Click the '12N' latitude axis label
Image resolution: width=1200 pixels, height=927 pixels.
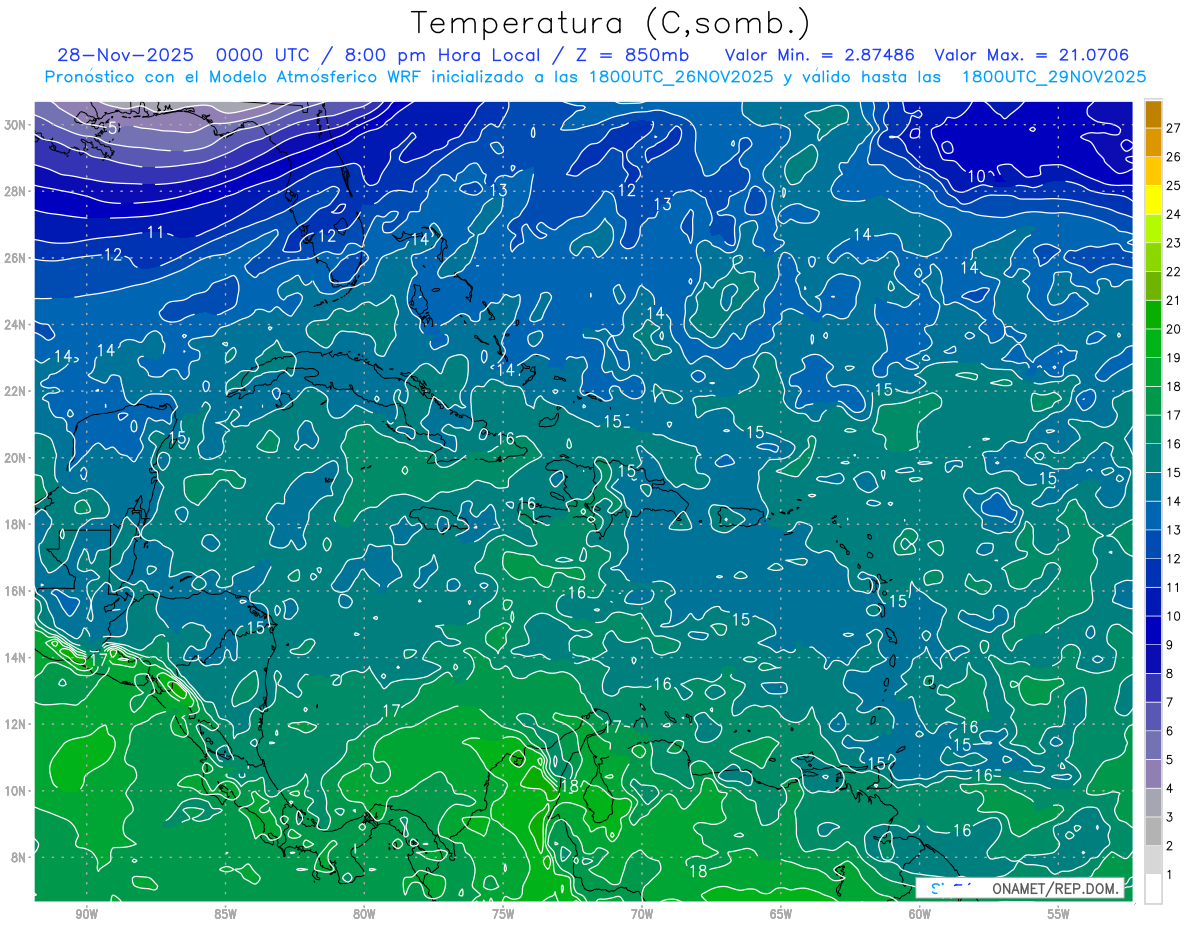[16, 724]
